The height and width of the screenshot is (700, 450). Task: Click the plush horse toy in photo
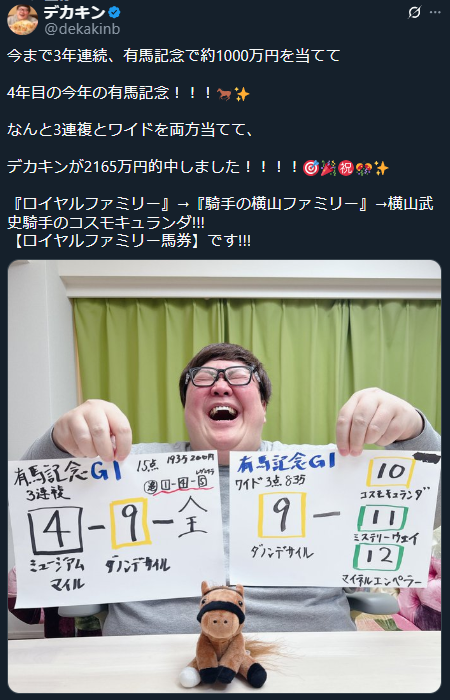point(224,634)
